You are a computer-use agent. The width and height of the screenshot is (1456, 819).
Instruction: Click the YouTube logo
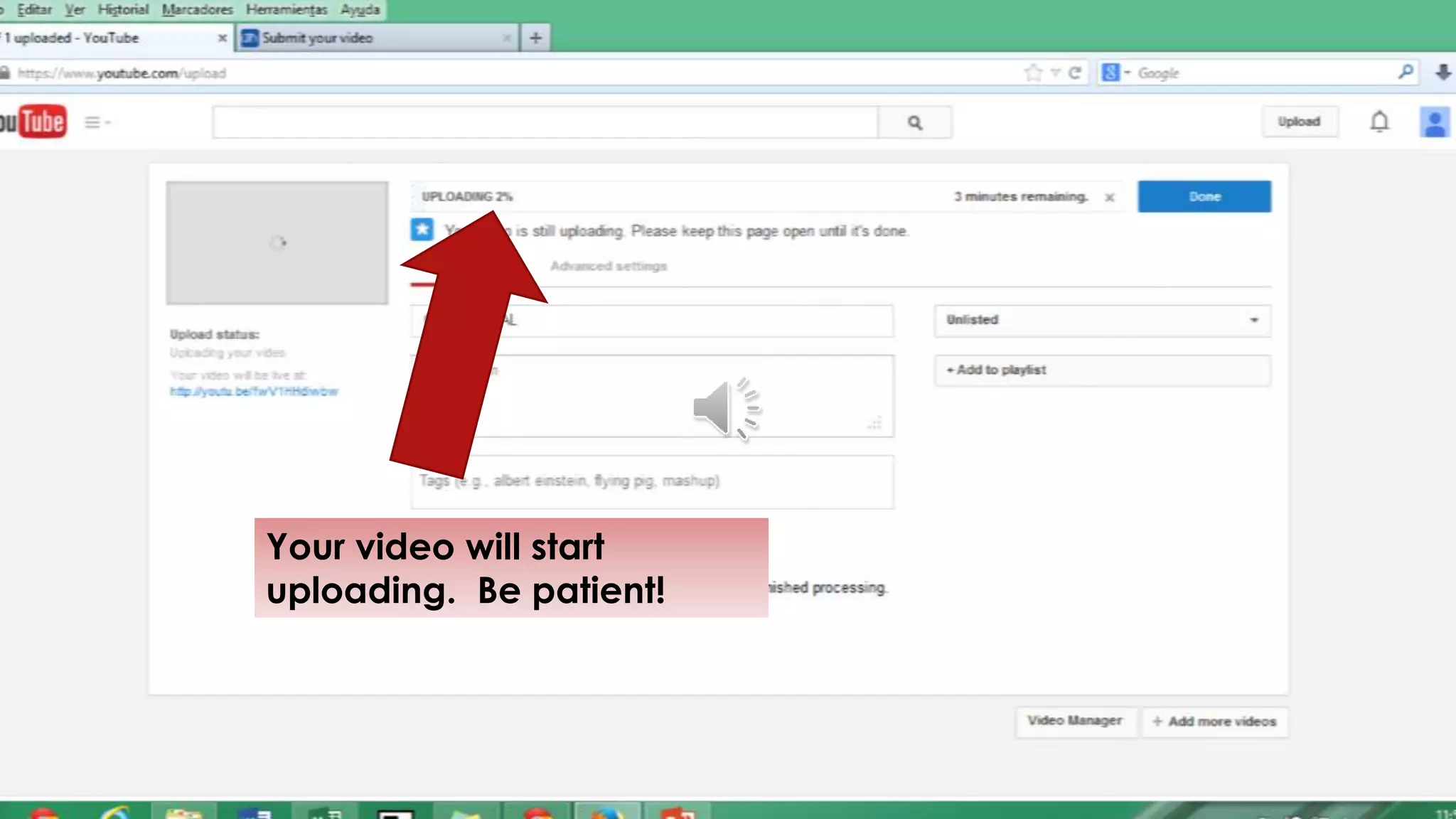(x=33, y=122)
